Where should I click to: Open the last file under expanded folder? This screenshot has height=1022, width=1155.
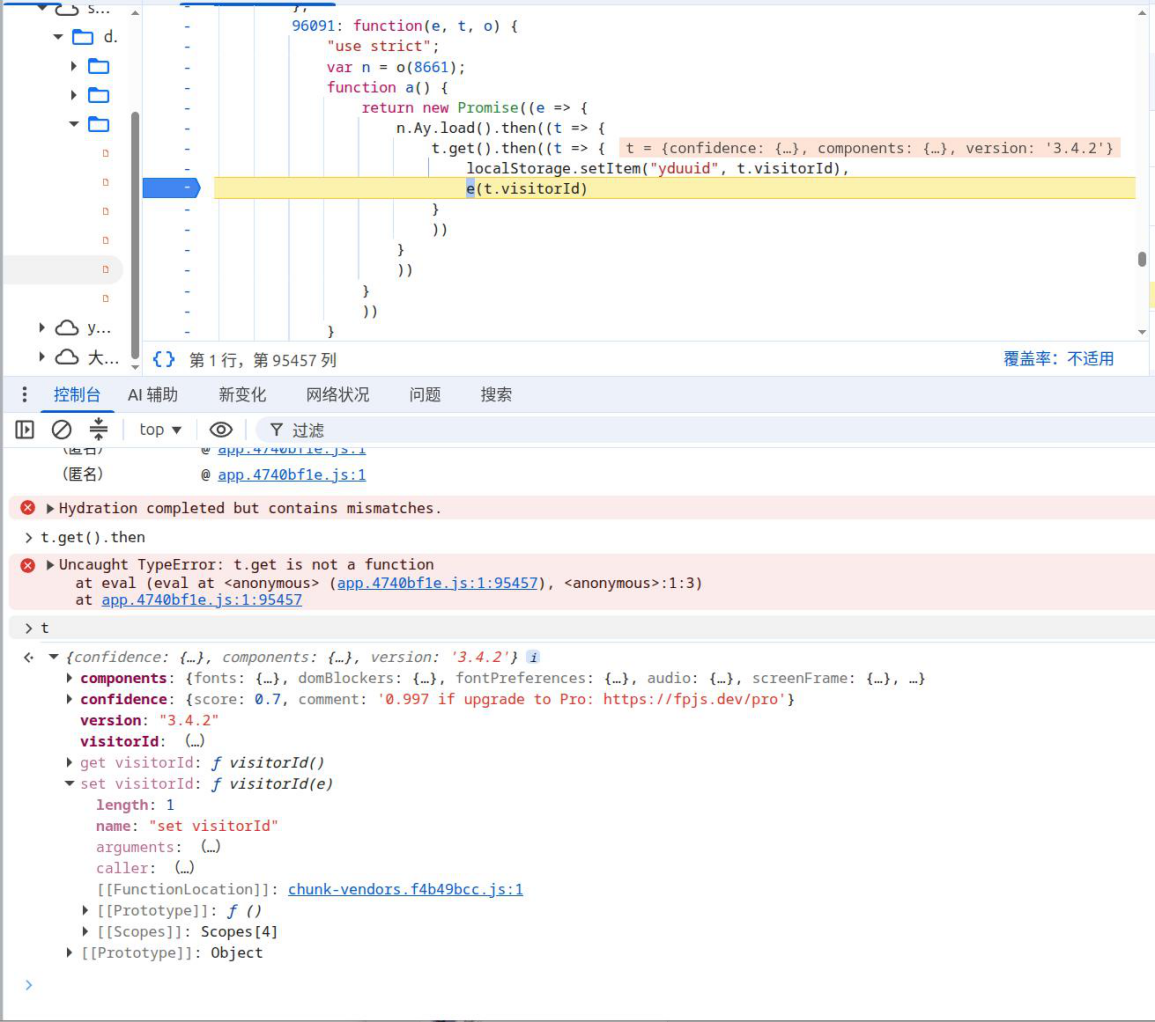click(x=105, y=298)
